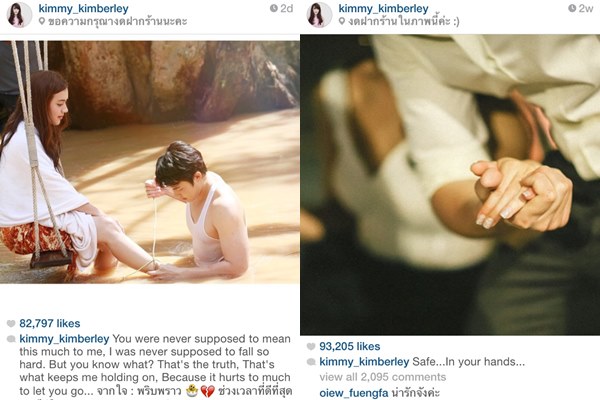Open the left post's profile avatar
600x400 pixels.
(x=19, y=15)
